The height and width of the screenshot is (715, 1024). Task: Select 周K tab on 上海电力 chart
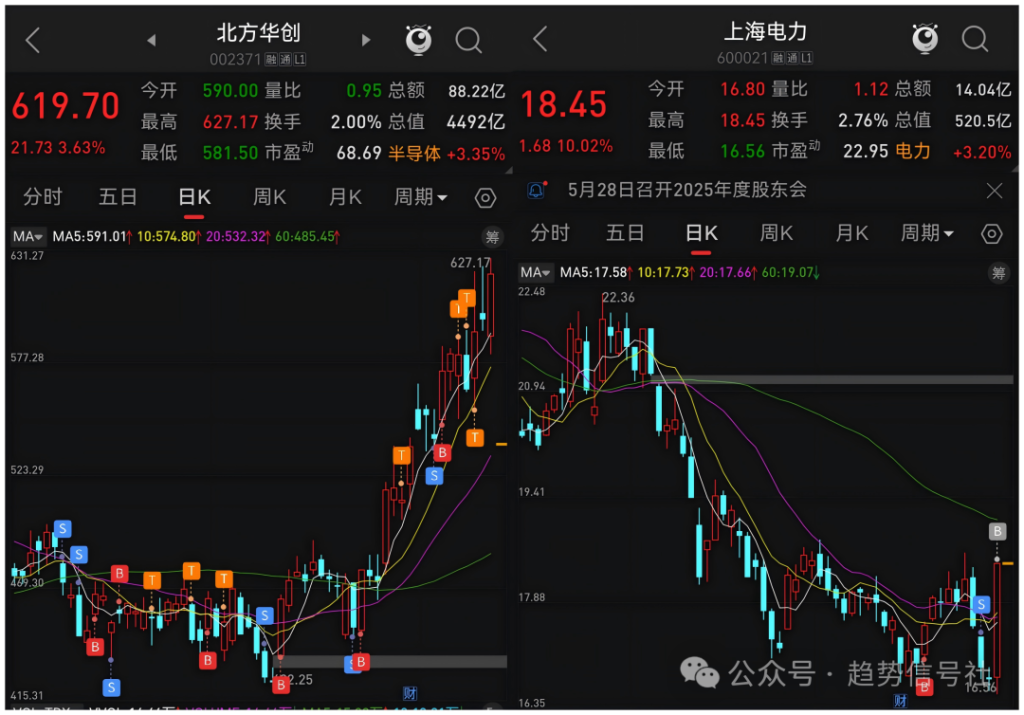pos(776,232)
